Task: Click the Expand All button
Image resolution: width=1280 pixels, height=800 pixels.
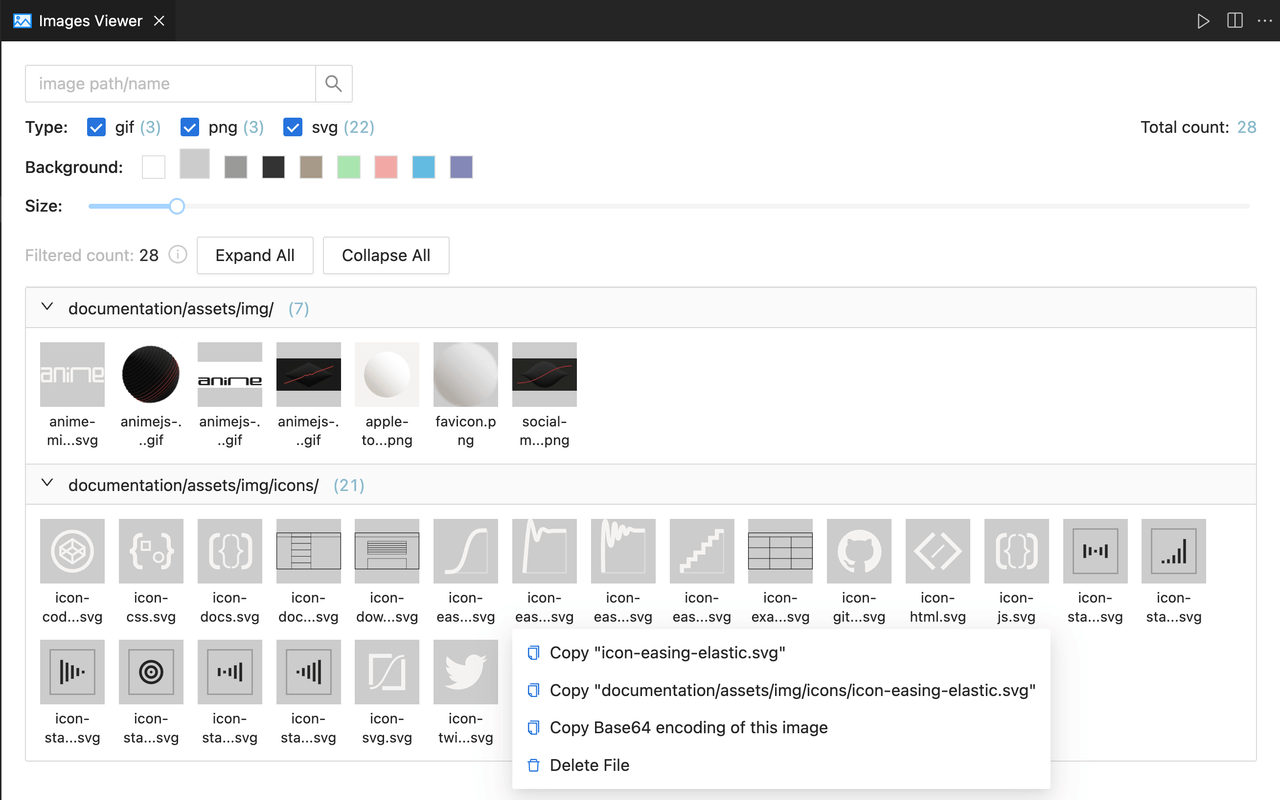Action: tap(255, 255)
